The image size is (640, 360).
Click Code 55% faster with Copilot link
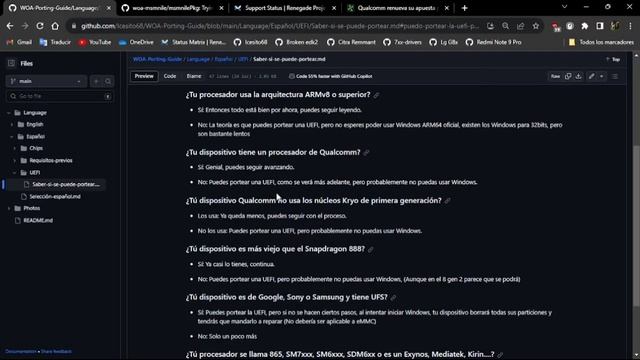coord(331,76)
